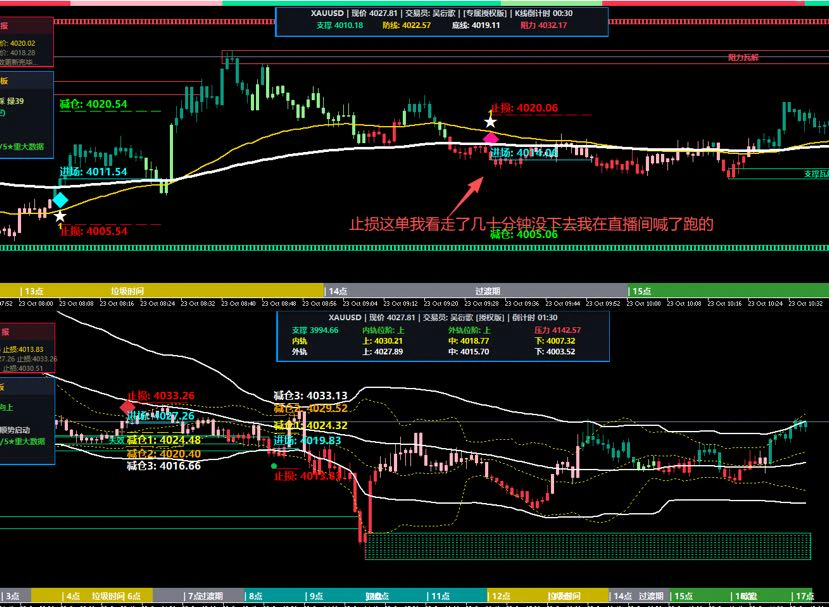This screenshot has width=829, height=607.
Task: Click the 进场: 4011.54 entry label
Action: [93, 171]
